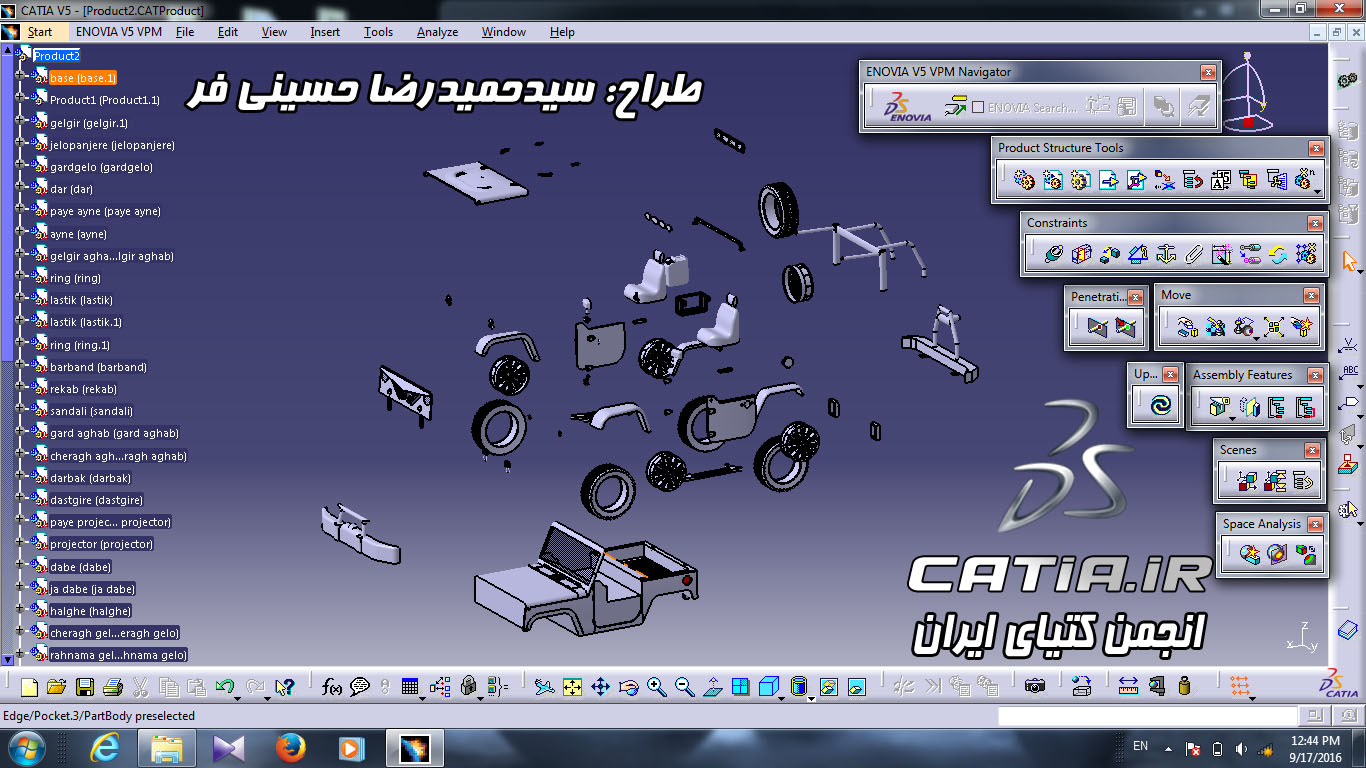The width and height of the screenshot is (1366, 768).
Task: Click the Coincidence Constraint icon
Action: (x=1053, y=254)
